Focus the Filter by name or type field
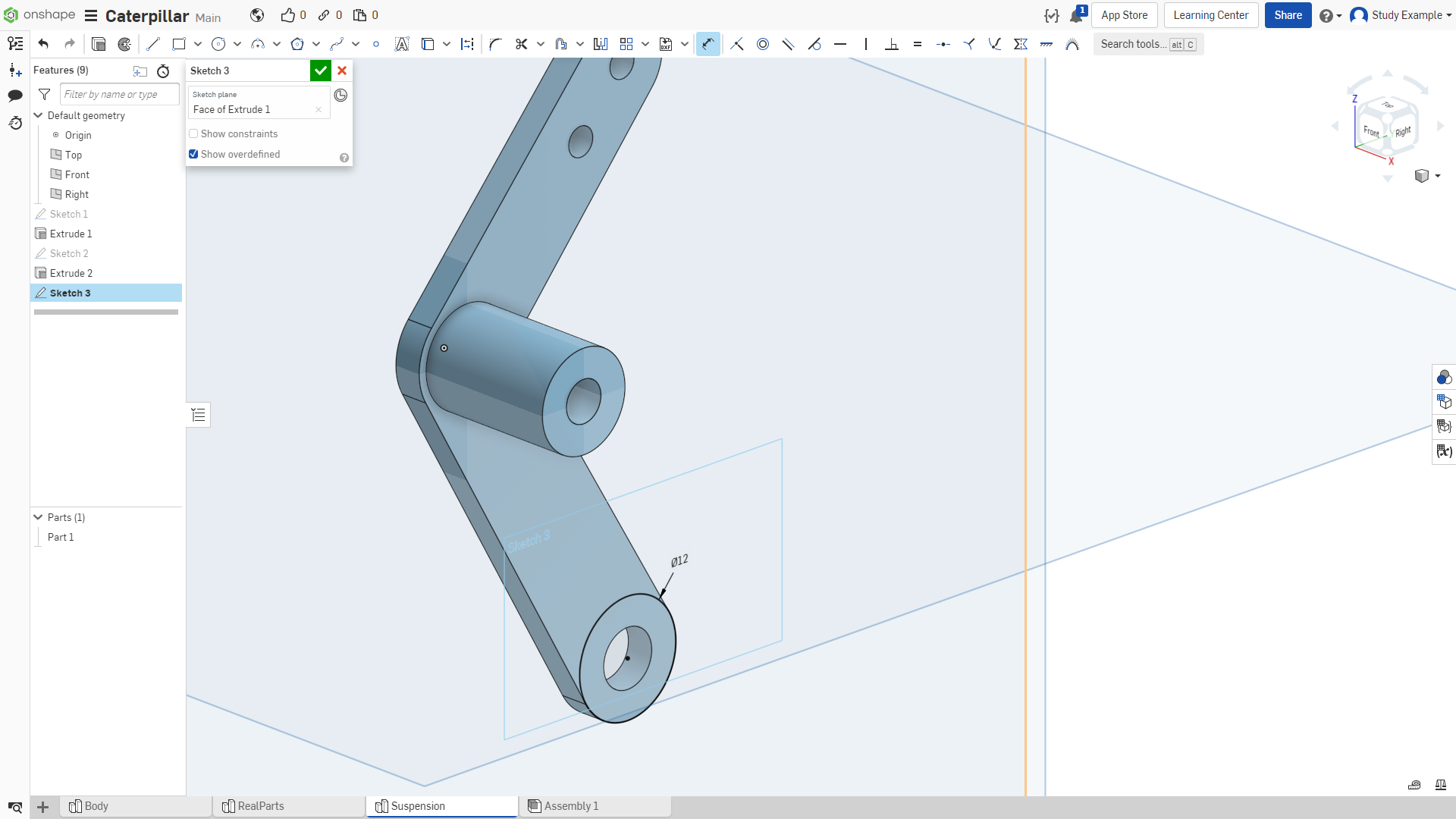Image resolution: width=1456 pixels, height=819 pixels. [120, 94]
